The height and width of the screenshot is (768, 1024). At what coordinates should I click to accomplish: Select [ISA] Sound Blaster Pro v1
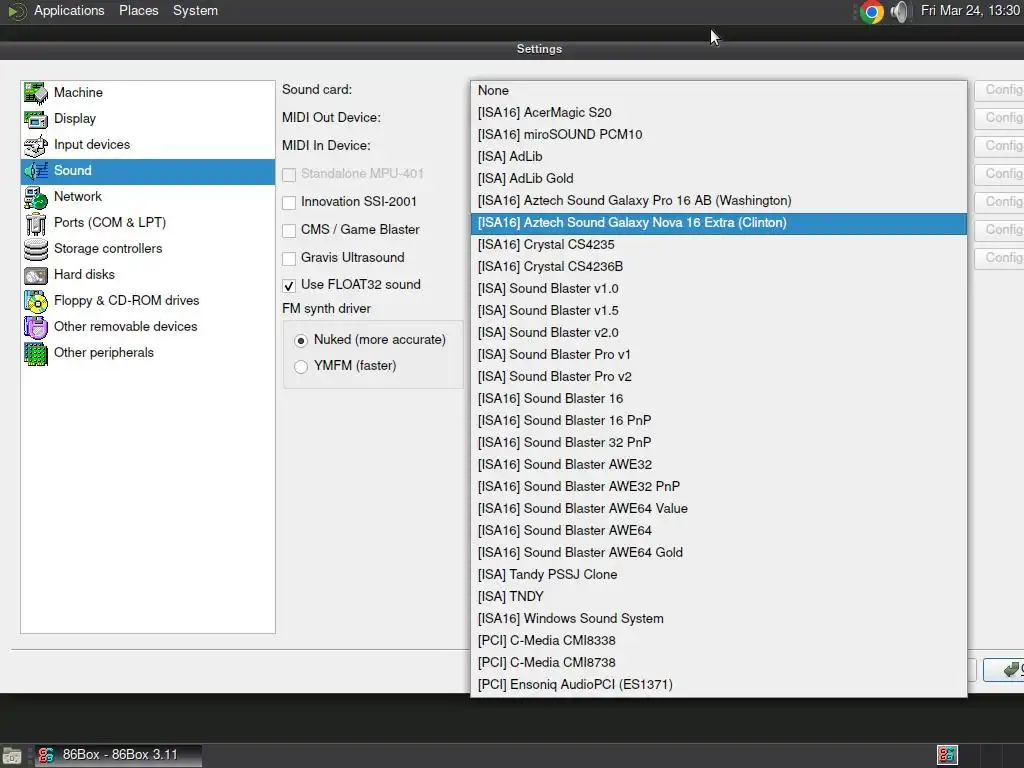[718, 355]
